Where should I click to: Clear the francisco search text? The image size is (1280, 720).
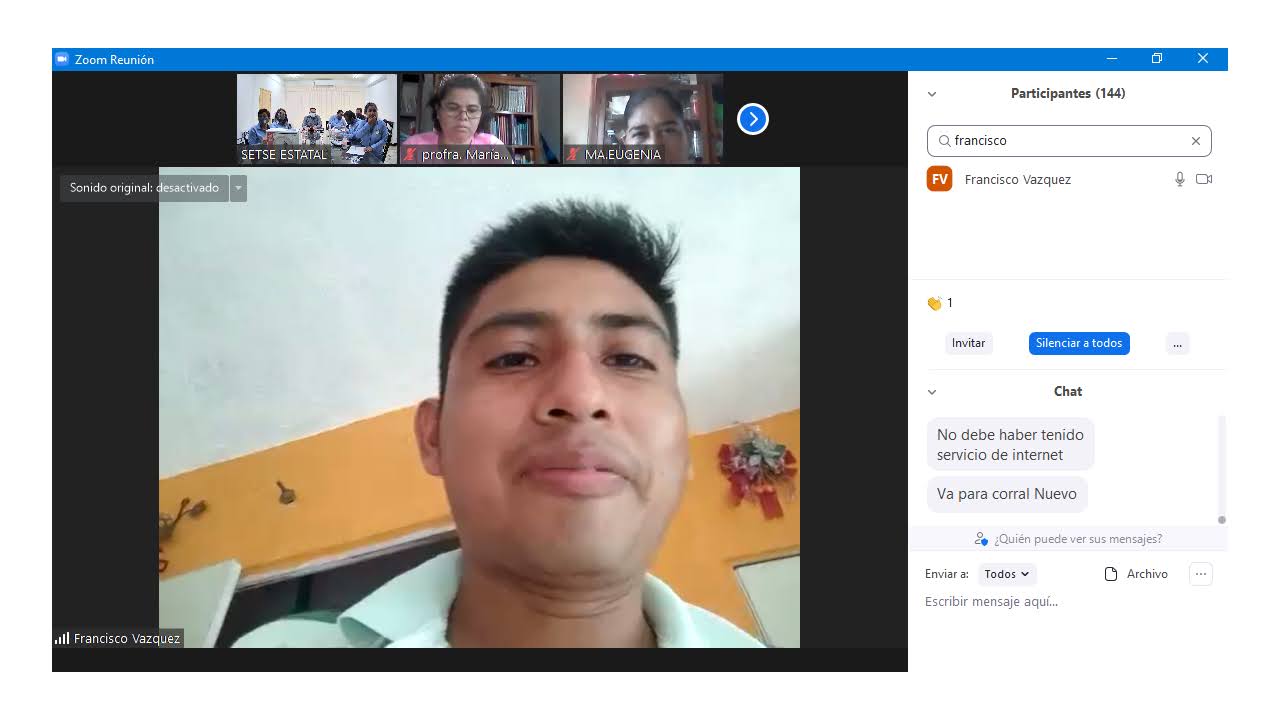point(1195,141)
